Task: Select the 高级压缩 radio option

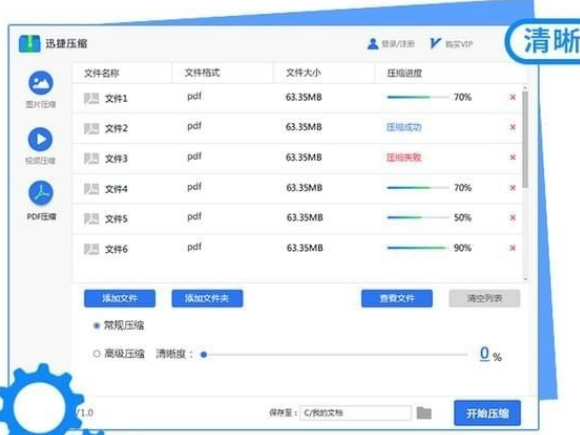Action: point(97,354)
